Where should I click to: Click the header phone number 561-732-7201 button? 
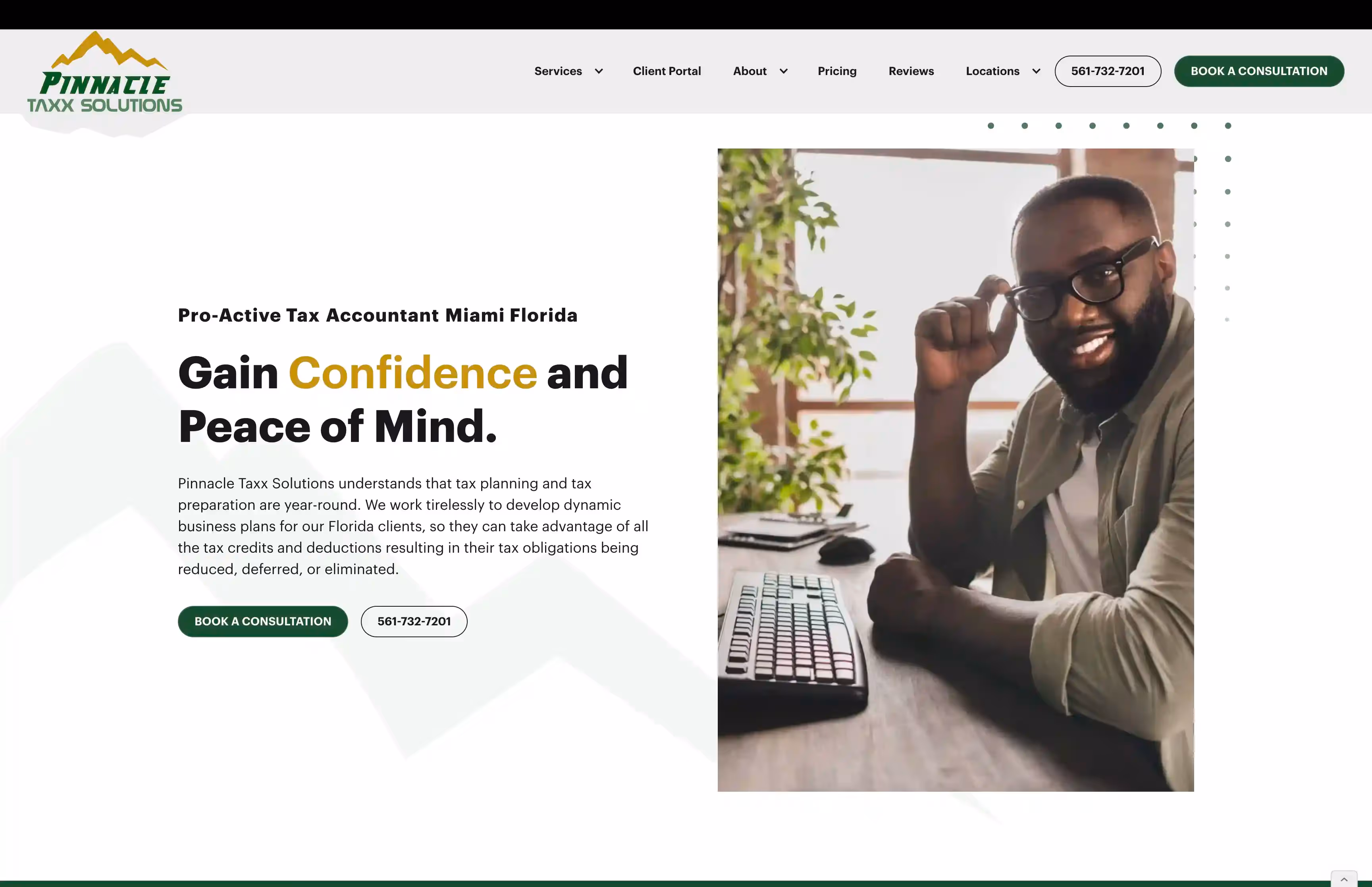(1108, 71)
